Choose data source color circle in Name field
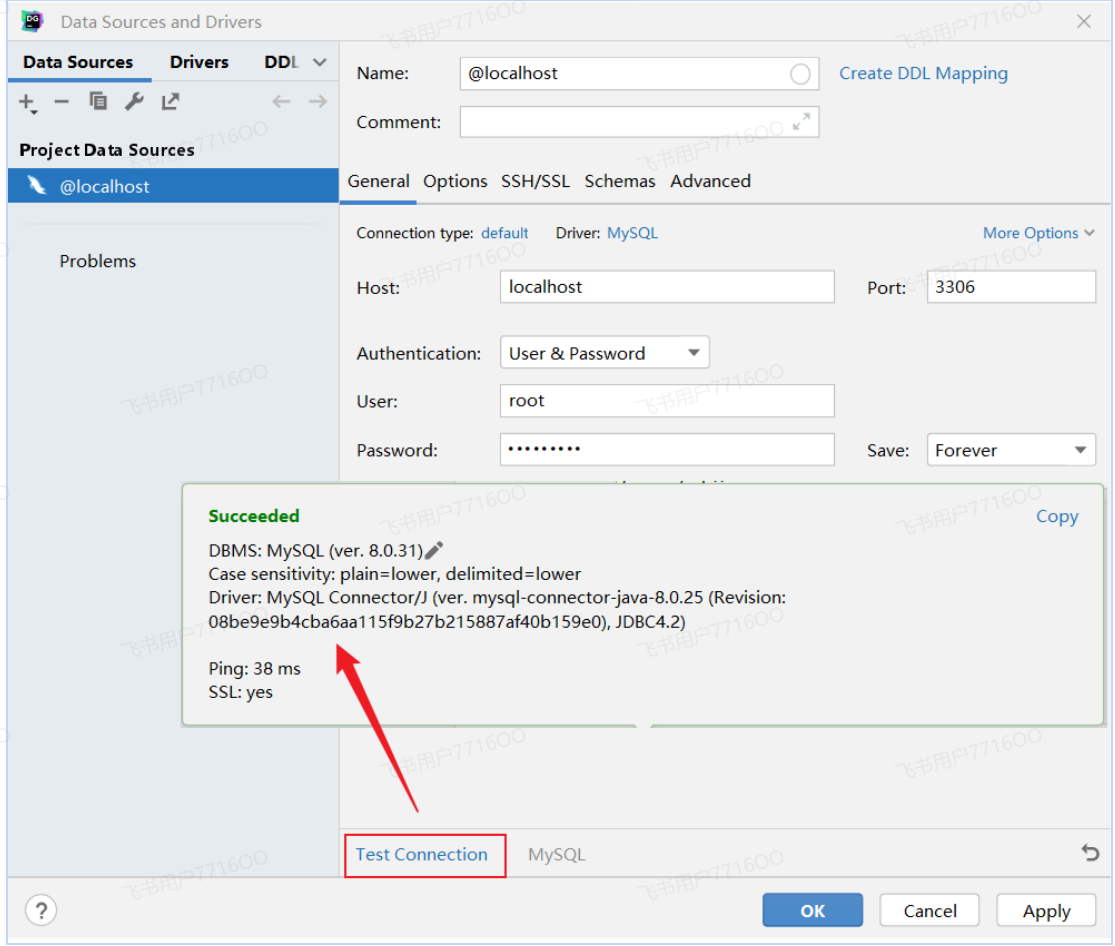Screen dimensions: 1115x946 click(x=800, y=74)
